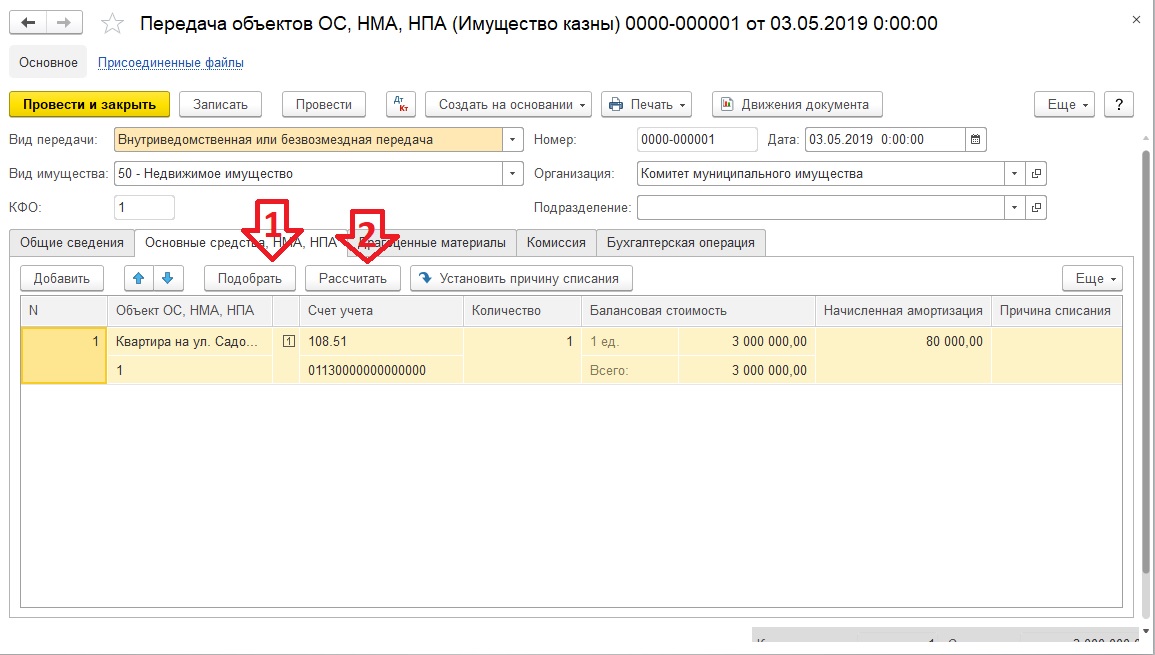Move row up with blue arrow
The width and height of the screenshot is (1155, 655).
click(139, 278)
